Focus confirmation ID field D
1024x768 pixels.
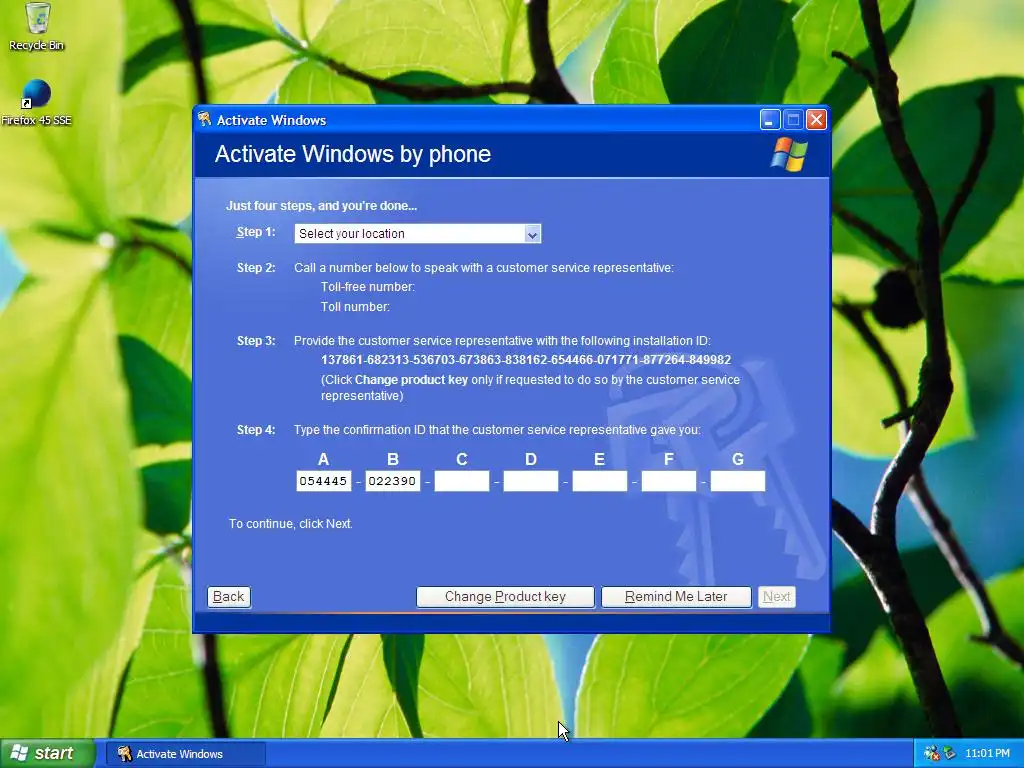(531, 481)
